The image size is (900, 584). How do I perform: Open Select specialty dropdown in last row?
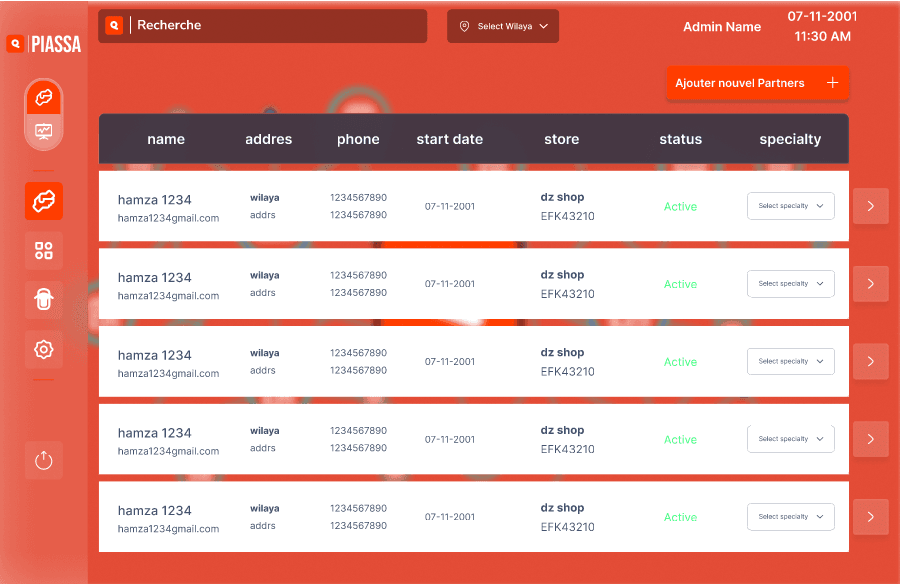(790, 517)
